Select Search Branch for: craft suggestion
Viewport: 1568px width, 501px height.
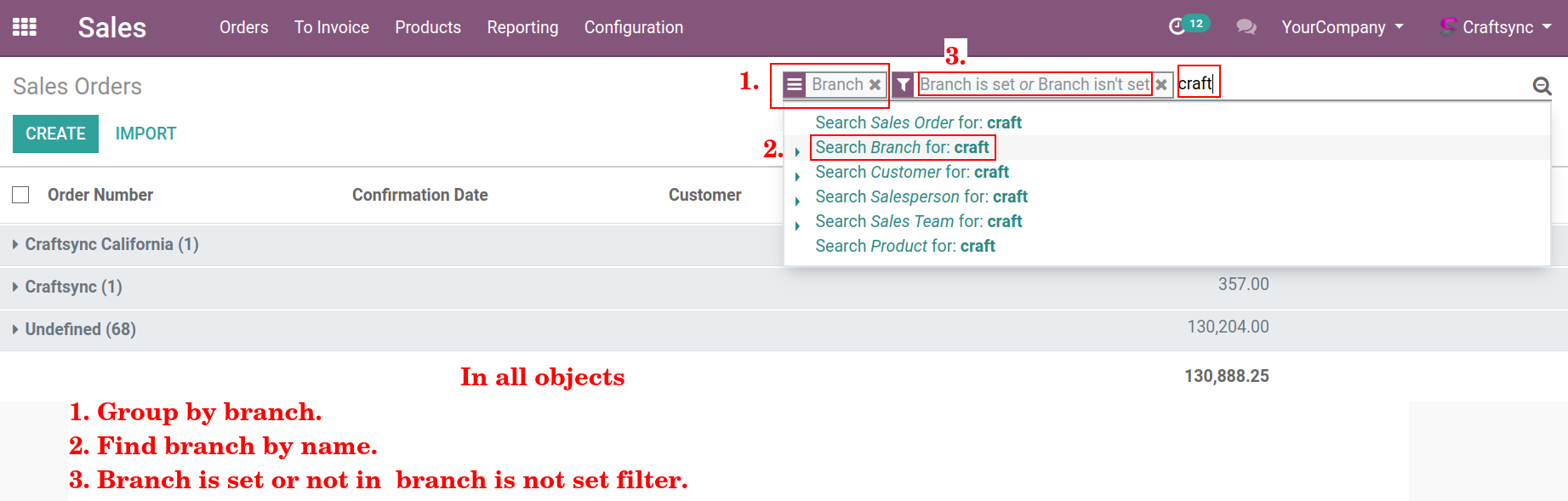[902, 148]
